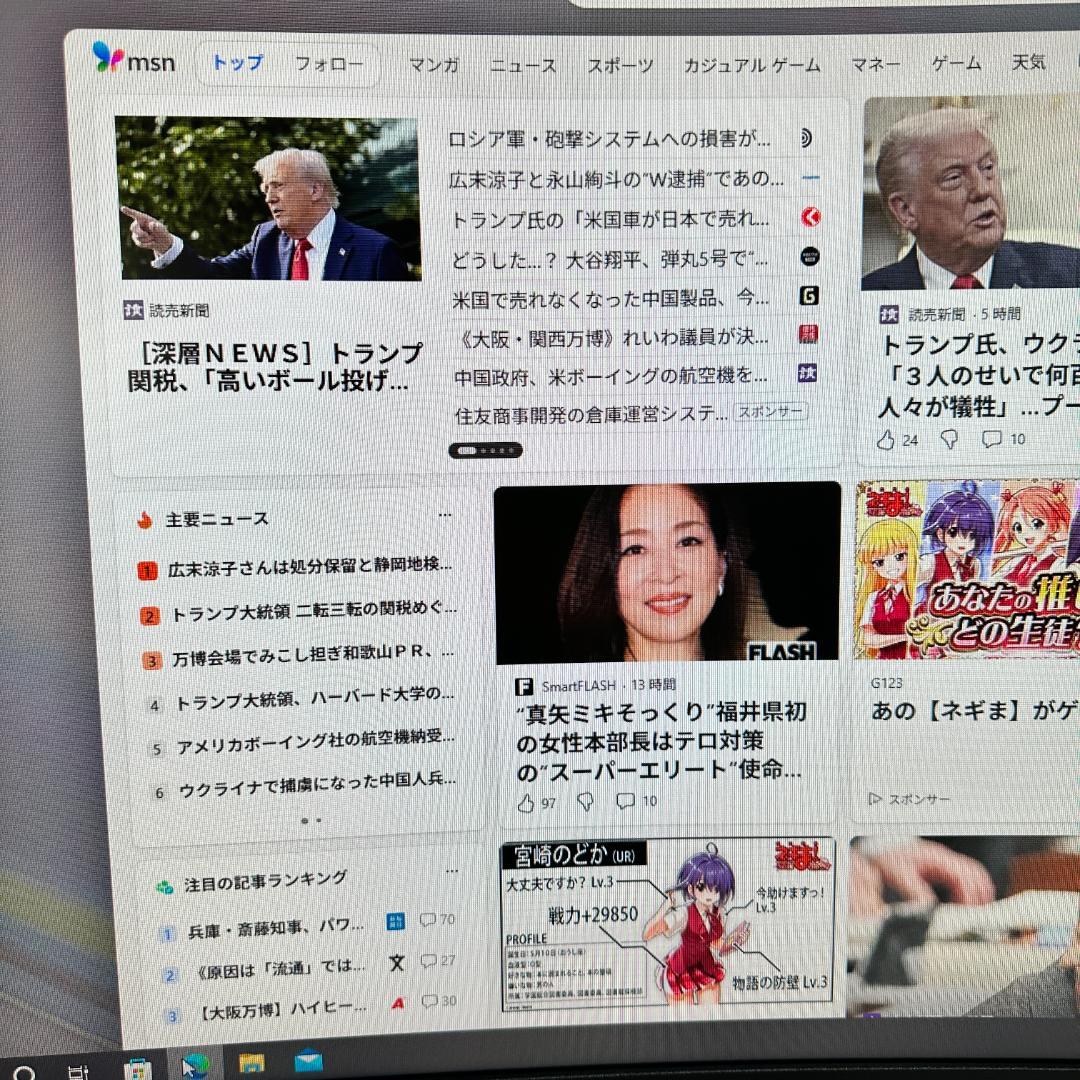Open どうした...? 大谷翔平 headline

(610, 259)
